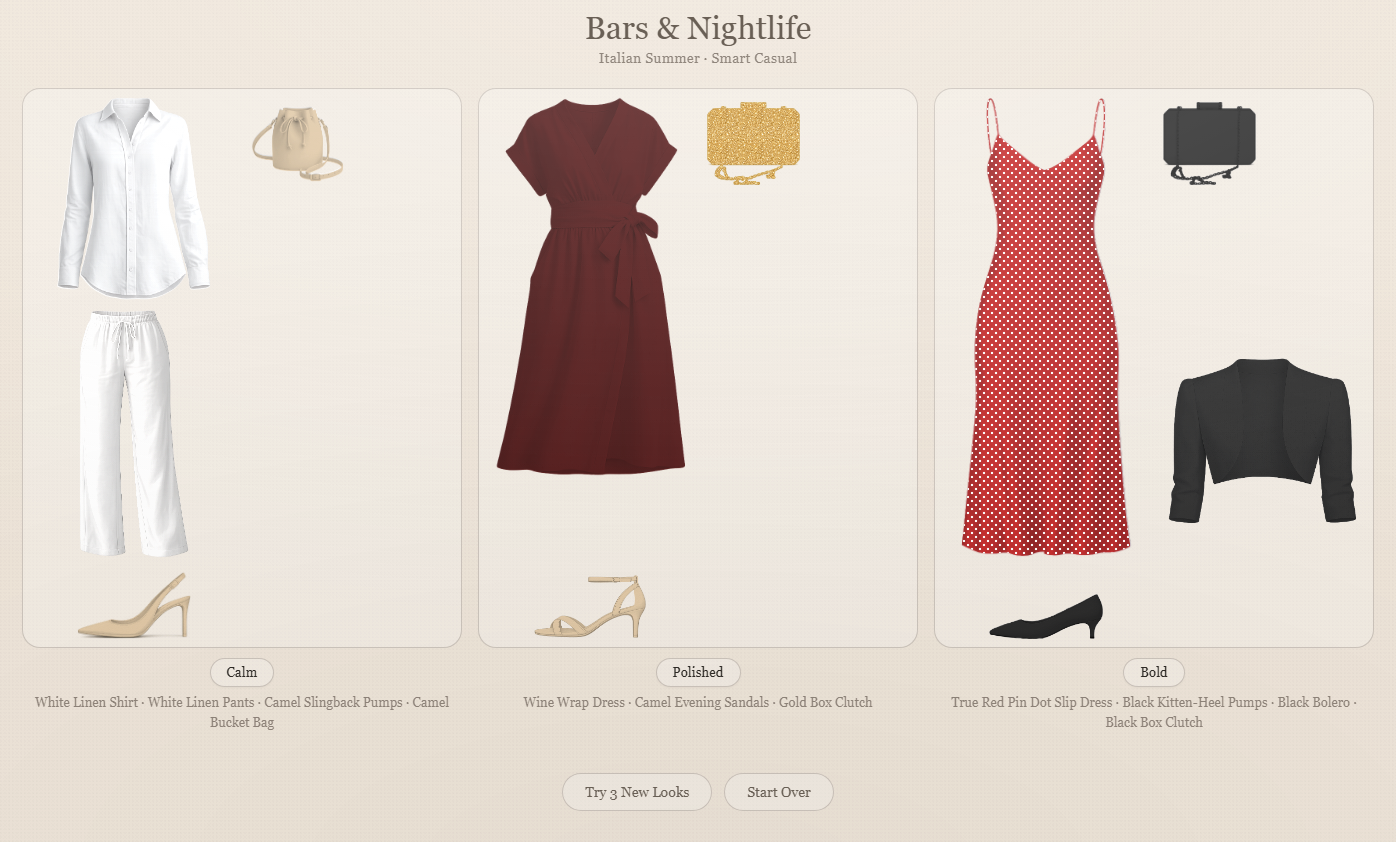Generate outfits with Try 3 New Looks
This screenshot has height=842, width=1396.
[x=637, y=792]
